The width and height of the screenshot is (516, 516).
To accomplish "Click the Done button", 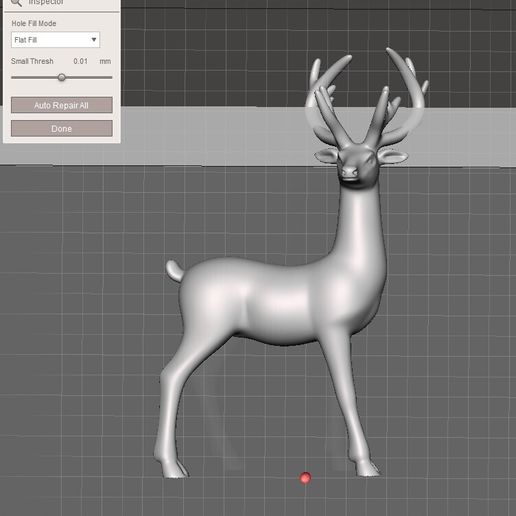I will [62, 129].
